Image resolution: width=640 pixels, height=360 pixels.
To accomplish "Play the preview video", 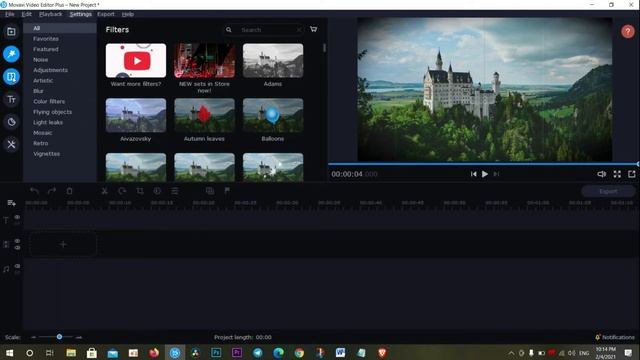I will (x=484, y=174).
